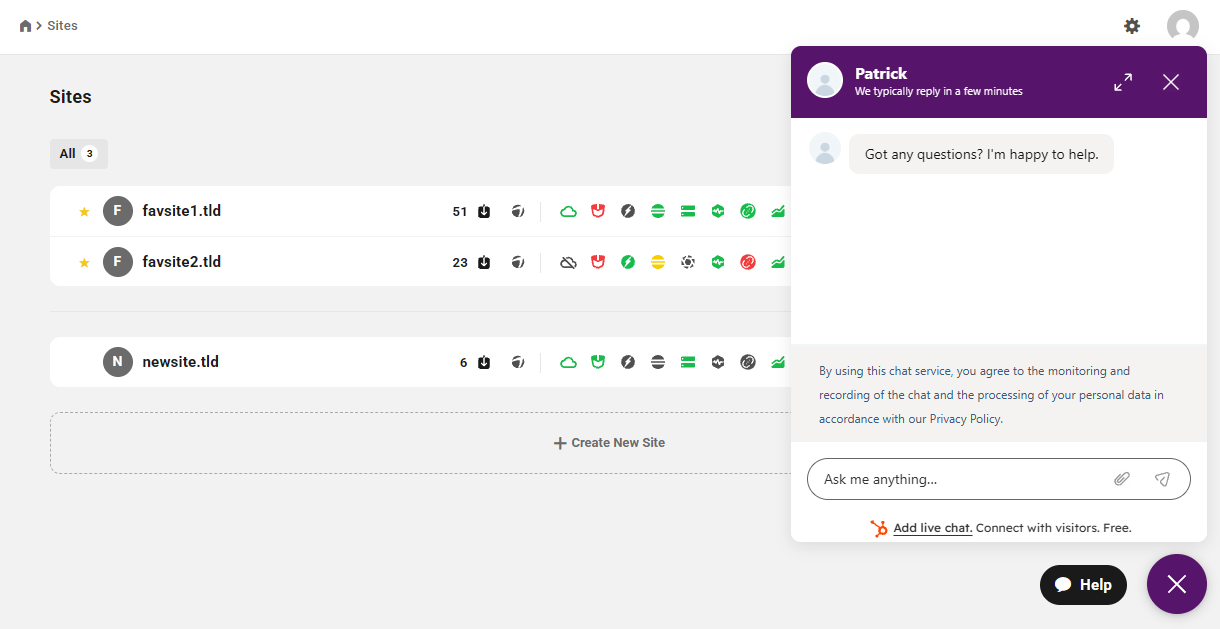Open green cloud backups icon for favsite1.tld
This screenshot has height=629, width=1220.
(568, 211)
